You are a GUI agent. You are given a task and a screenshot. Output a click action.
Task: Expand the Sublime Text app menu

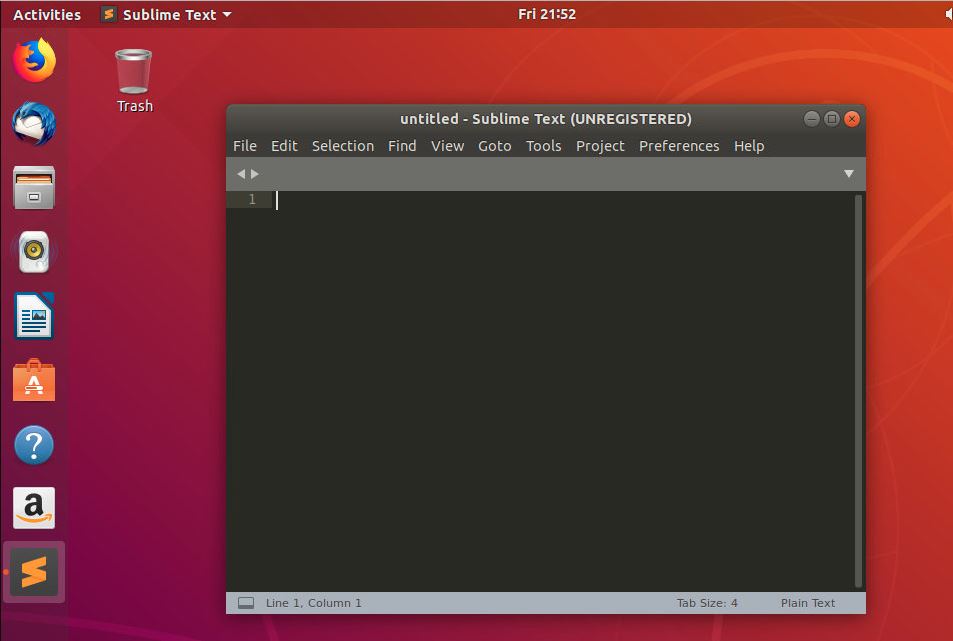(x=167, y=14)
